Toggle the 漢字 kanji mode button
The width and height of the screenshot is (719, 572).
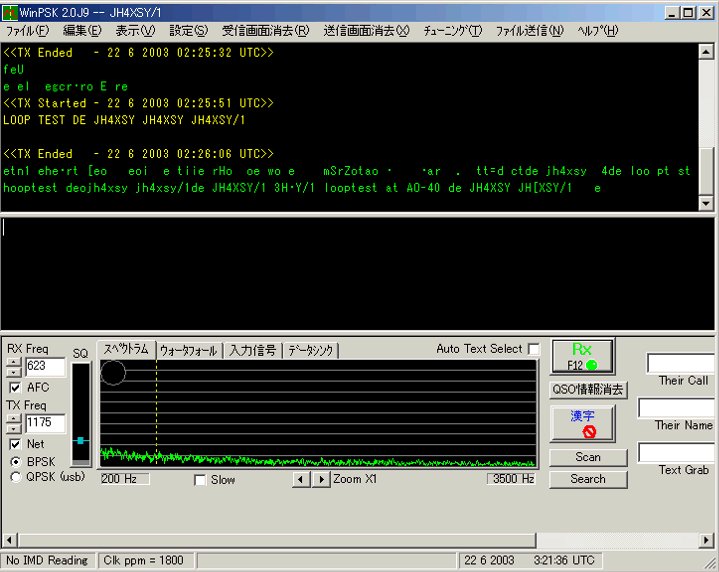pos(583,423)
